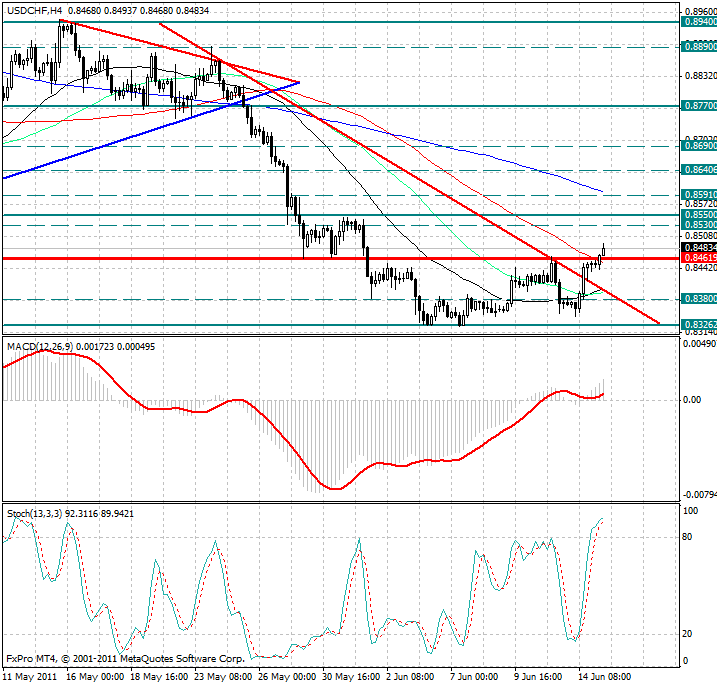
Task: Select the 0.8890 price level tag
Action: pyautogui.click(x=698, y=46)
